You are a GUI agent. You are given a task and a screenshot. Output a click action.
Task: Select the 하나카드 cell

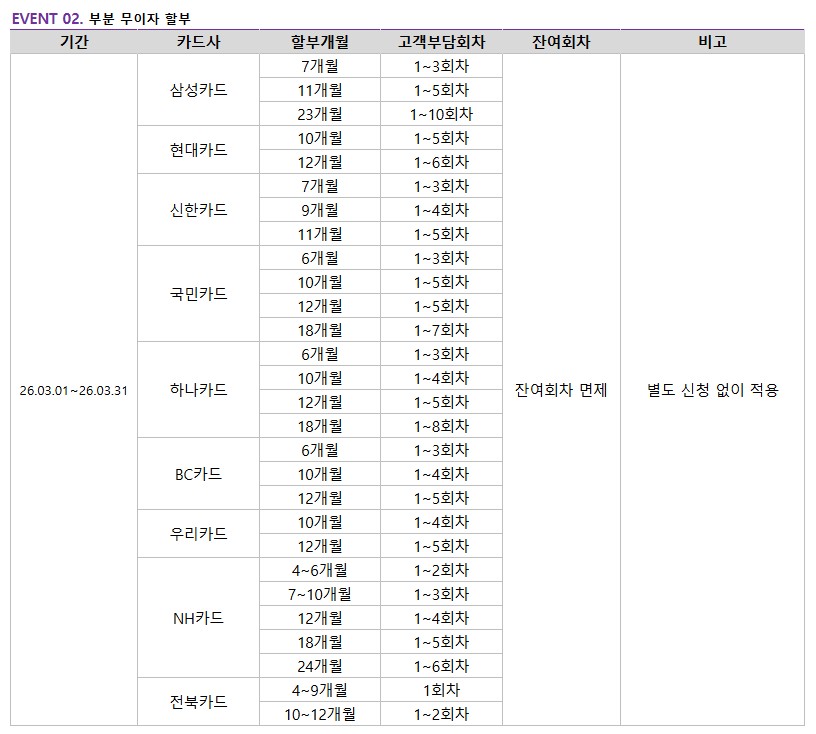(198, 390)
